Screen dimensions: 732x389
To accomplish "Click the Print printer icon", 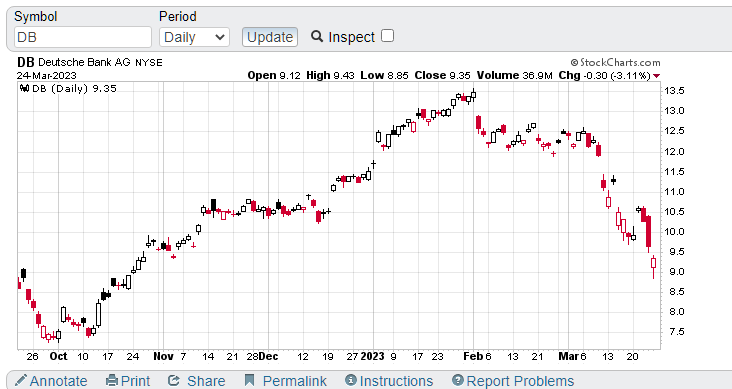I will (112, 381).
